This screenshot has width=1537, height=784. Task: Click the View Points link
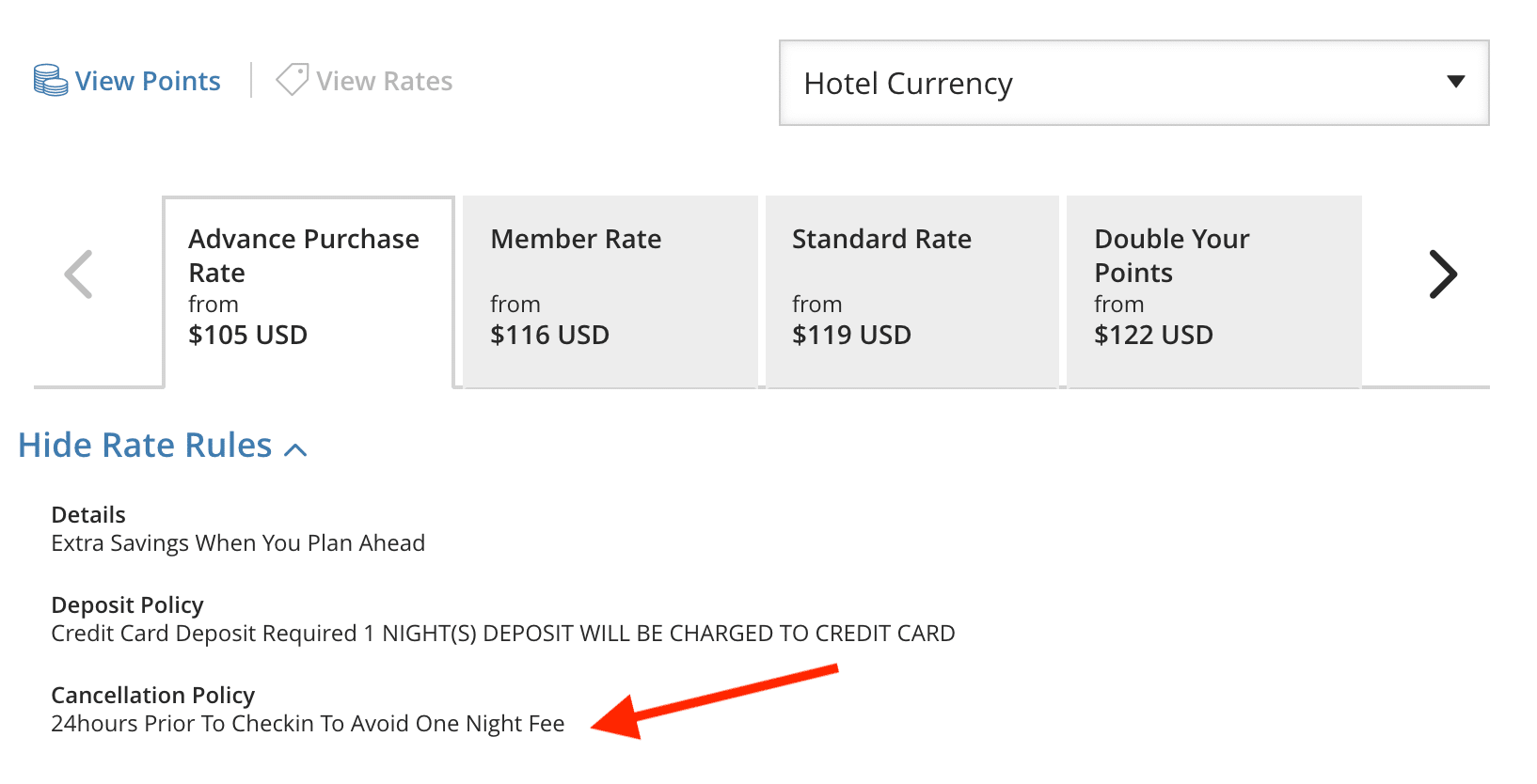point(148,81)
